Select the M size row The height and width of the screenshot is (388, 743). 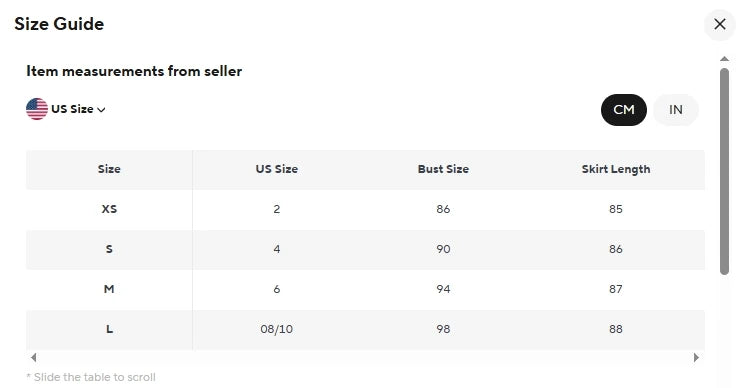coord(365,289)
